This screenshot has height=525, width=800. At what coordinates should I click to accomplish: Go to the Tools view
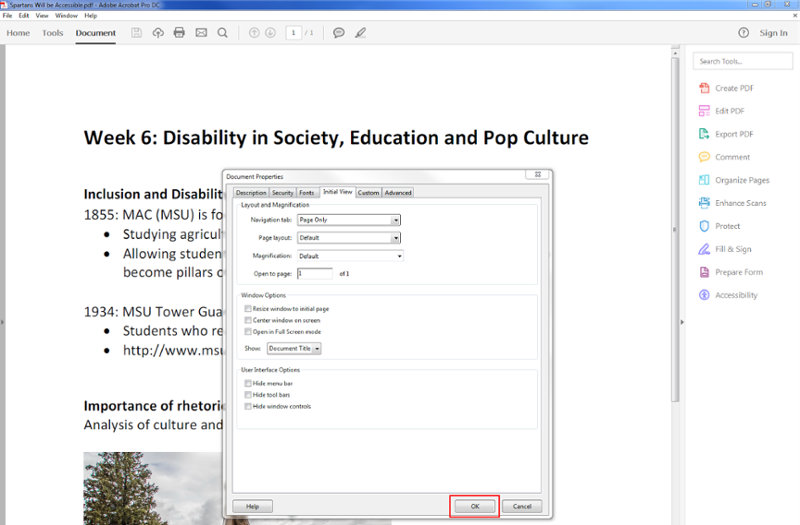[x=53, y=33]
